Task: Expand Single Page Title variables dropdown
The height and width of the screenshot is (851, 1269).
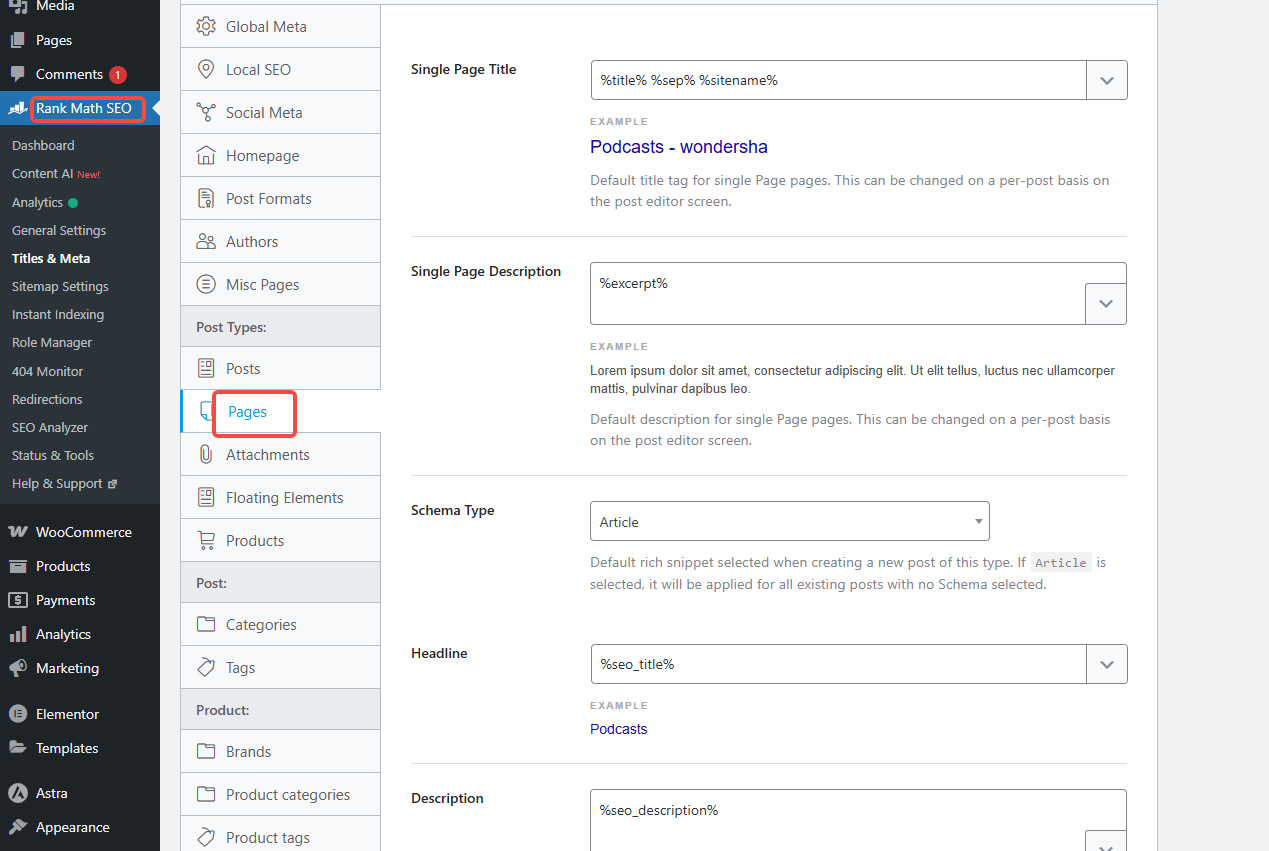Action: coord(1107,80)
